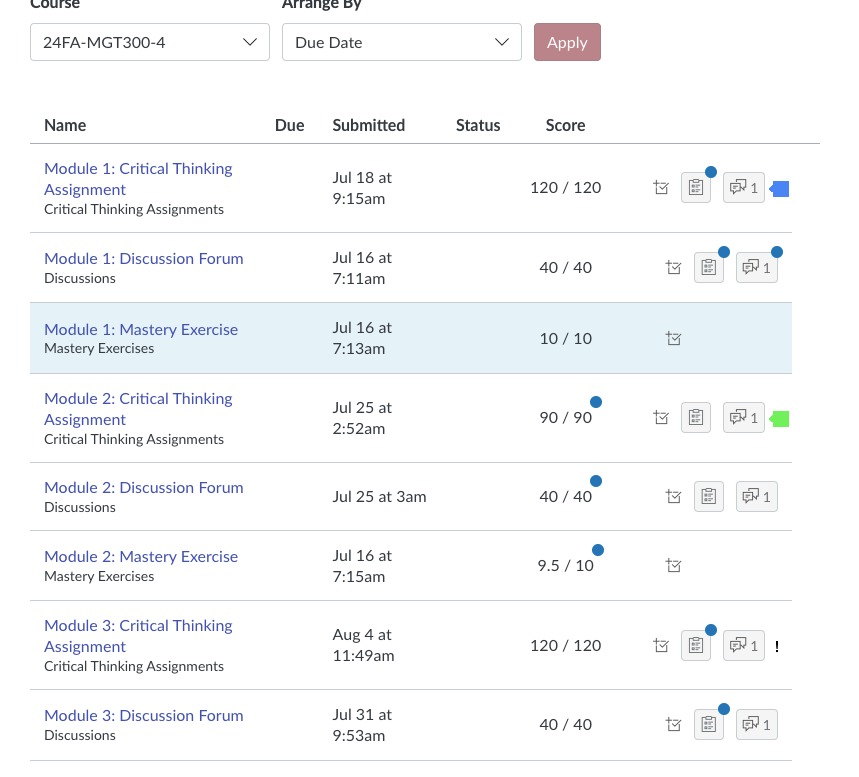Click blue tag on Module 1 Critical Thinking row
Screen dimensions: 859x777
[x=780, y=188]
